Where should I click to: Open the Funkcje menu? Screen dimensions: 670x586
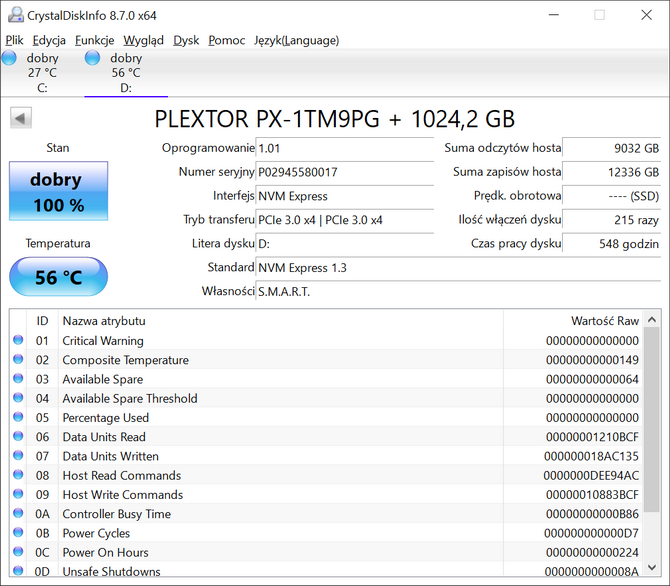(x=94, y=40)
